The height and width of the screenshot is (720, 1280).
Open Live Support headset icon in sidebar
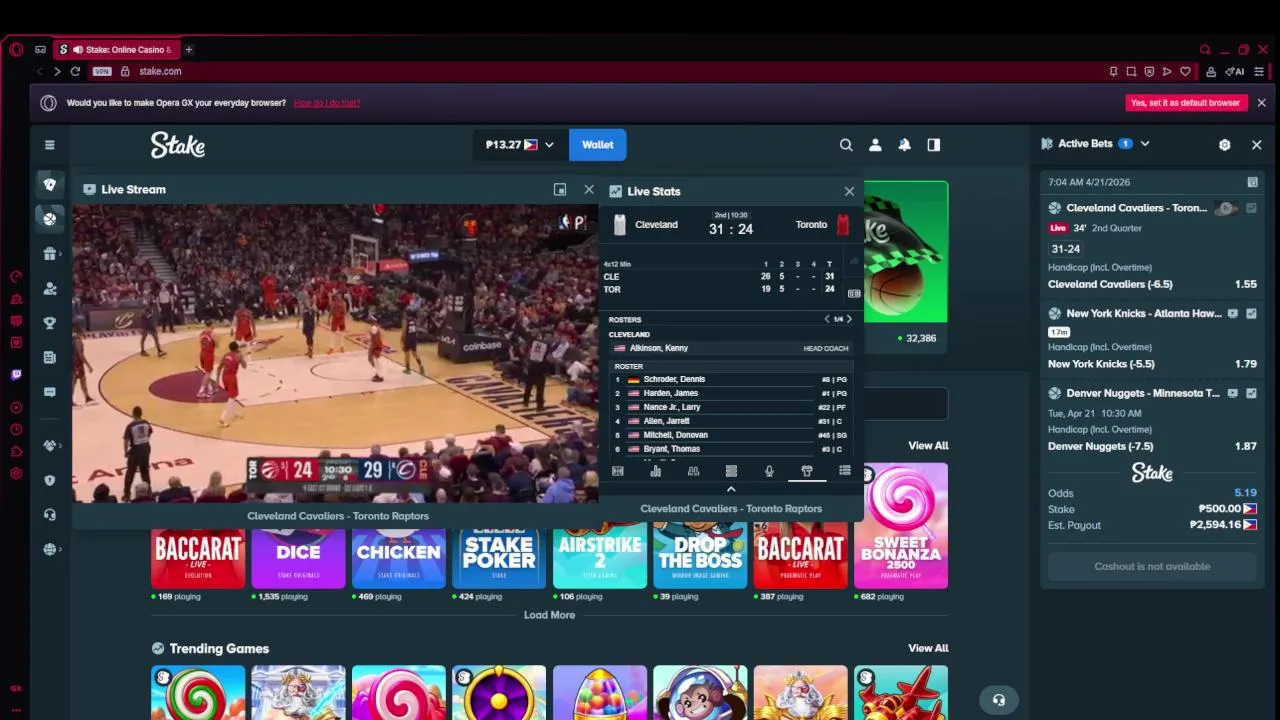pos(49,515)
